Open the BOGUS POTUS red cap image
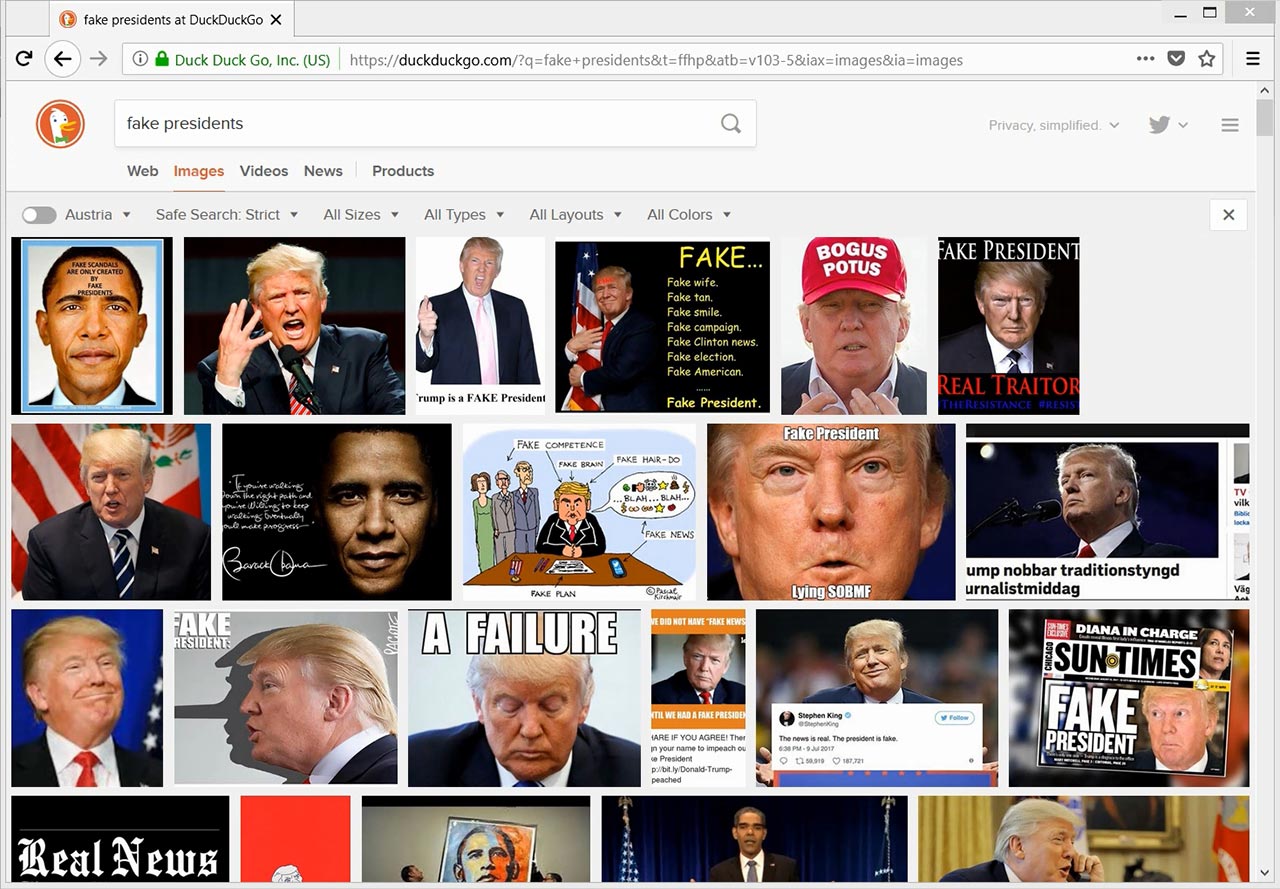 (x=854, y=326)
